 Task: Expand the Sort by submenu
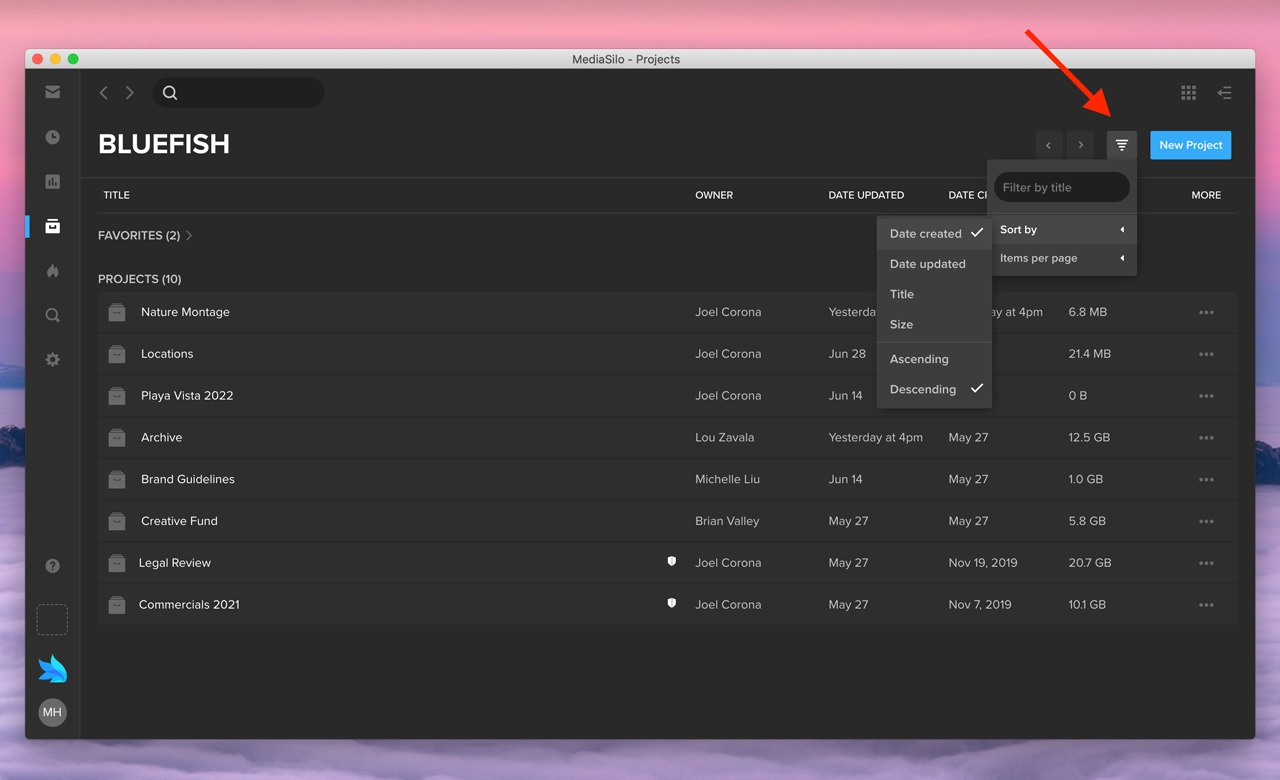coord(1062,230)
